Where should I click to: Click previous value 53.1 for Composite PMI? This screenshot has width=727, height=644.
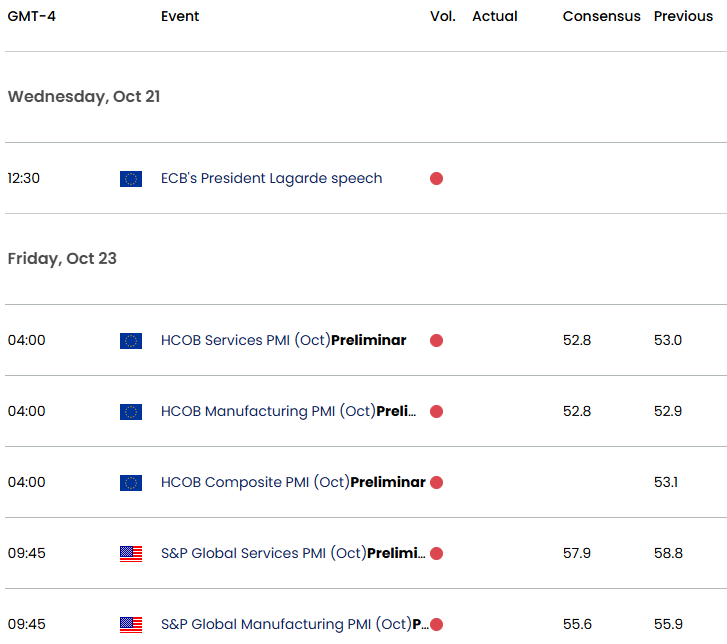666,482
